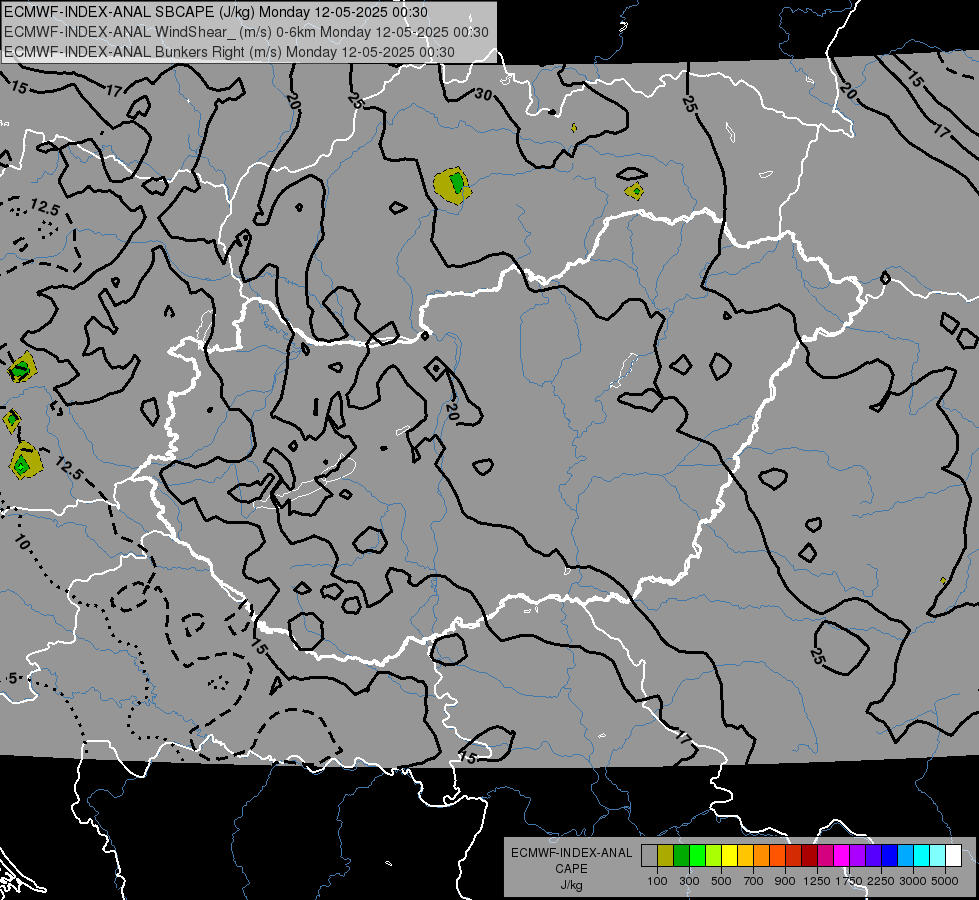Click the legend title ECMWF-INDEX-ANAL
Image resolution: width=979 pixels, height=900 pixels.
click(571, 853)
